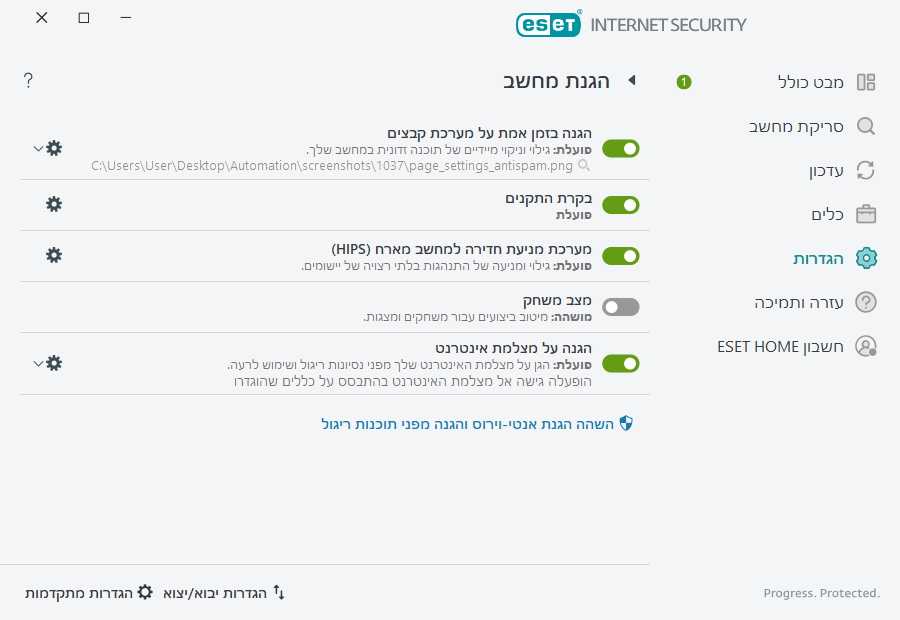Click the Help and support question icon
Image resolution: width=900 pixels, height=620 pixels.
[x=866, y=302]
